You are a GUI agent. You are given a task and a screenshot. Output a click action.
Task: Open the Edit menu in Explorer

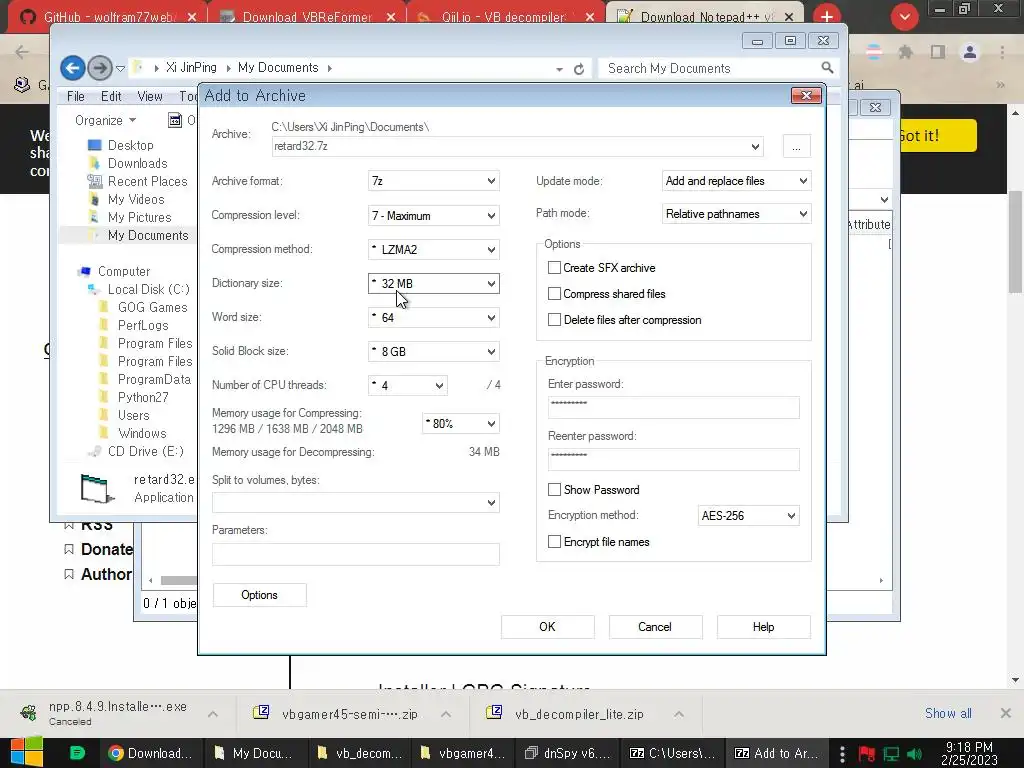[111, 96]
